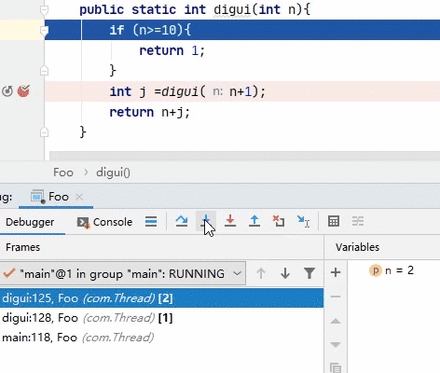
Task: Open the frames filter funnel icon
Action: 309,274
